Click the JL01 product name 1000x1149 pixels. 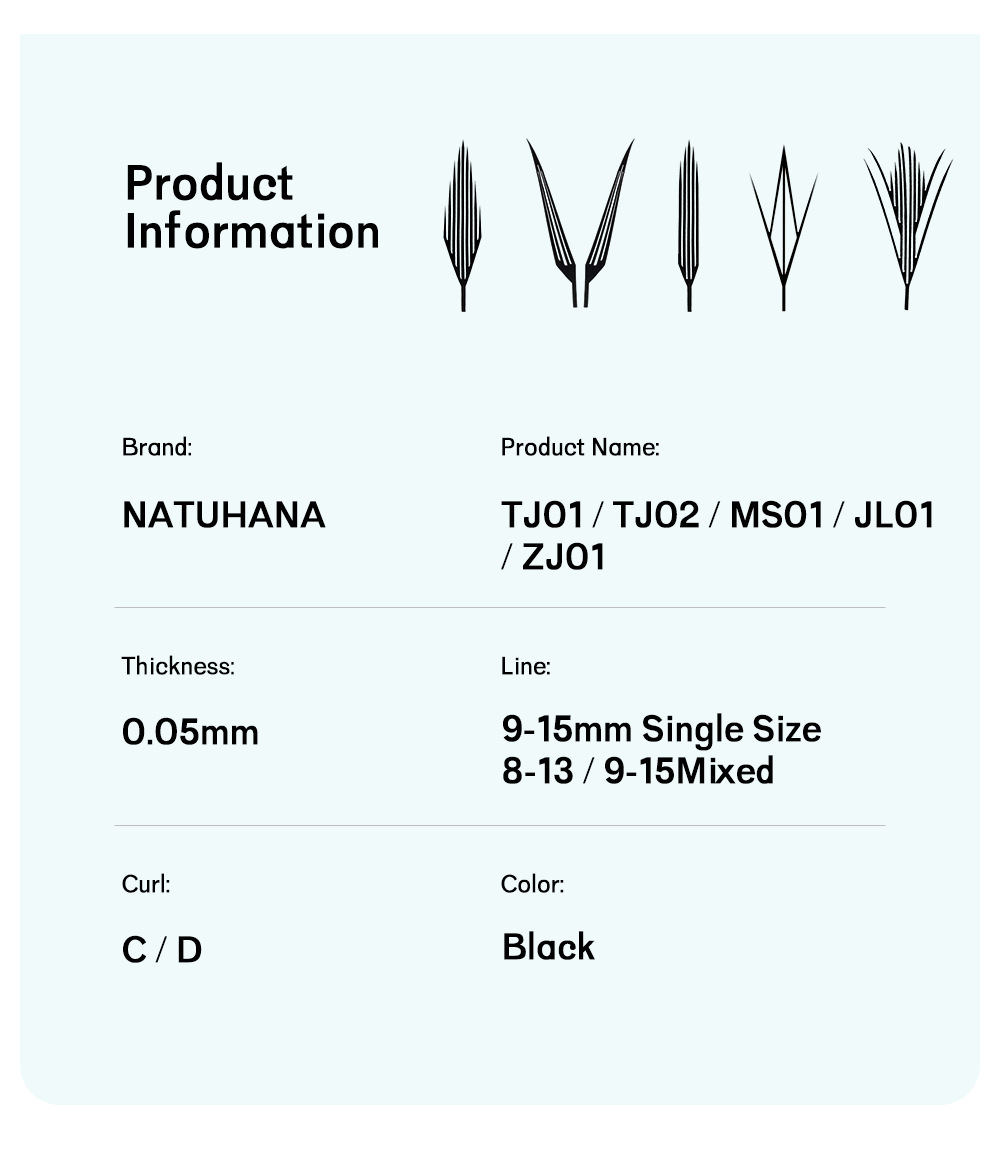coord(894,515)
